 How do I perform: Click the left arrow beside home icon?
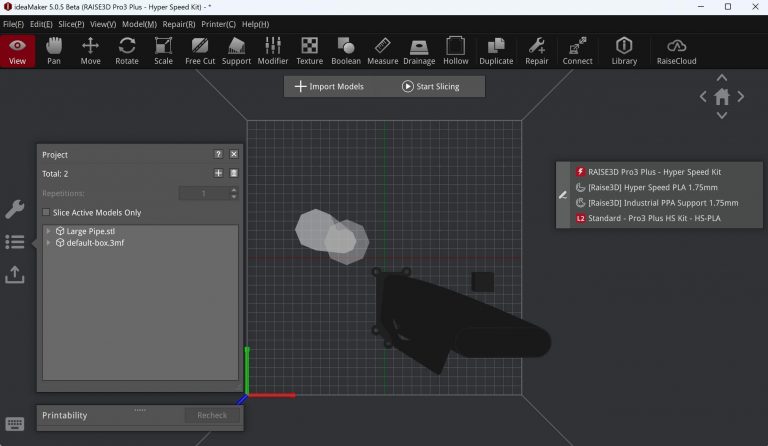click(703, 97)
